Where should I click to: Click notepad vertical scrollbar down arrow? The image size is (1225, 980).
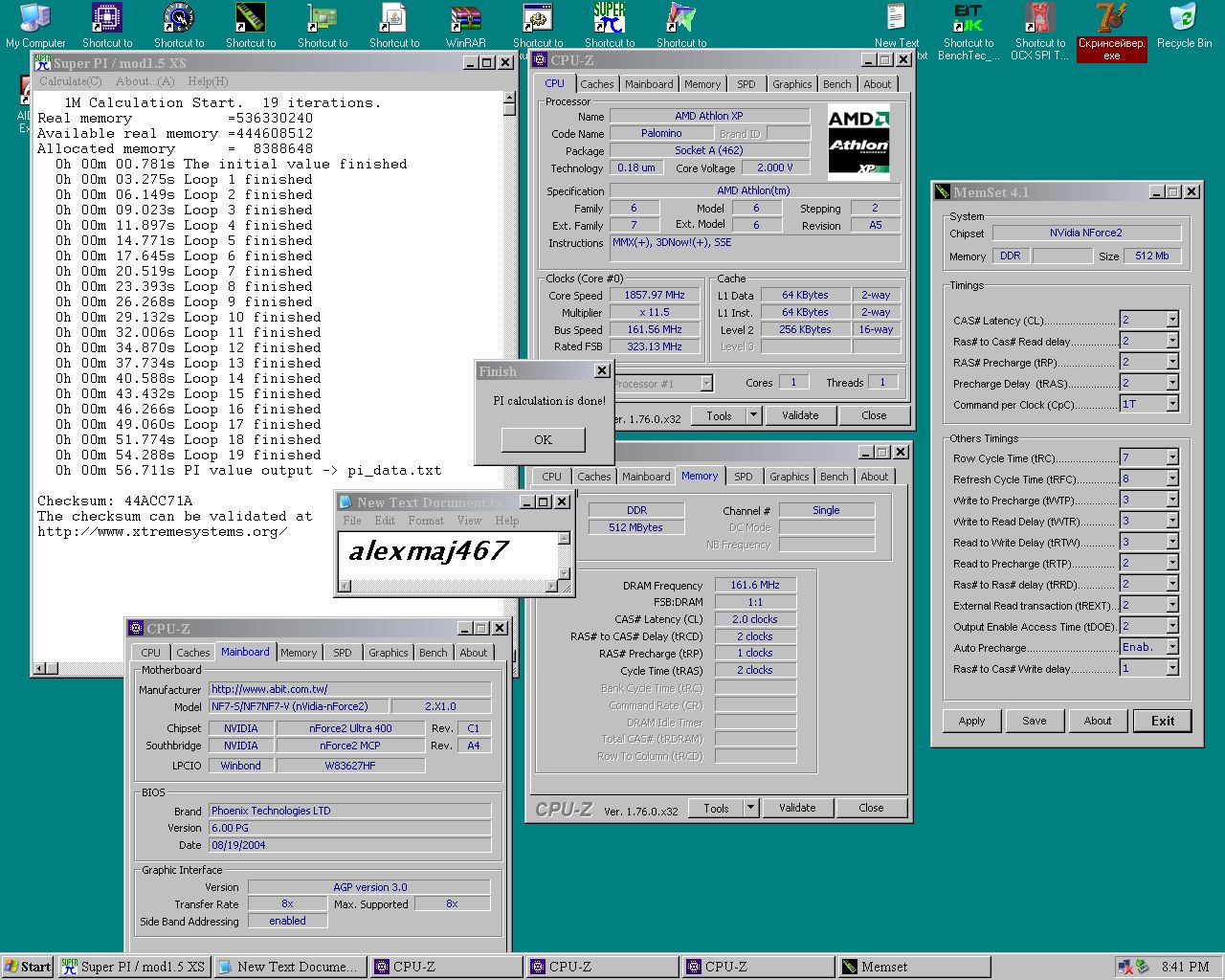564,574
